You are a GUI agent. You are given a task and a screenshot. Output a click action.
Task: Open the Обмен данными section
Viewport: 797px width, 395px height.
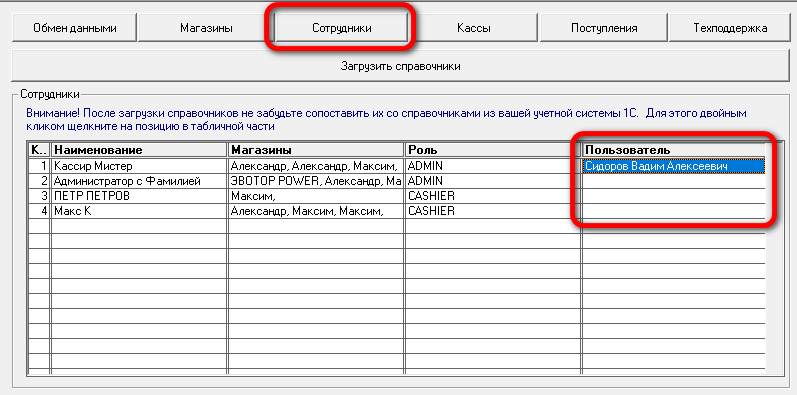point(74,28)
